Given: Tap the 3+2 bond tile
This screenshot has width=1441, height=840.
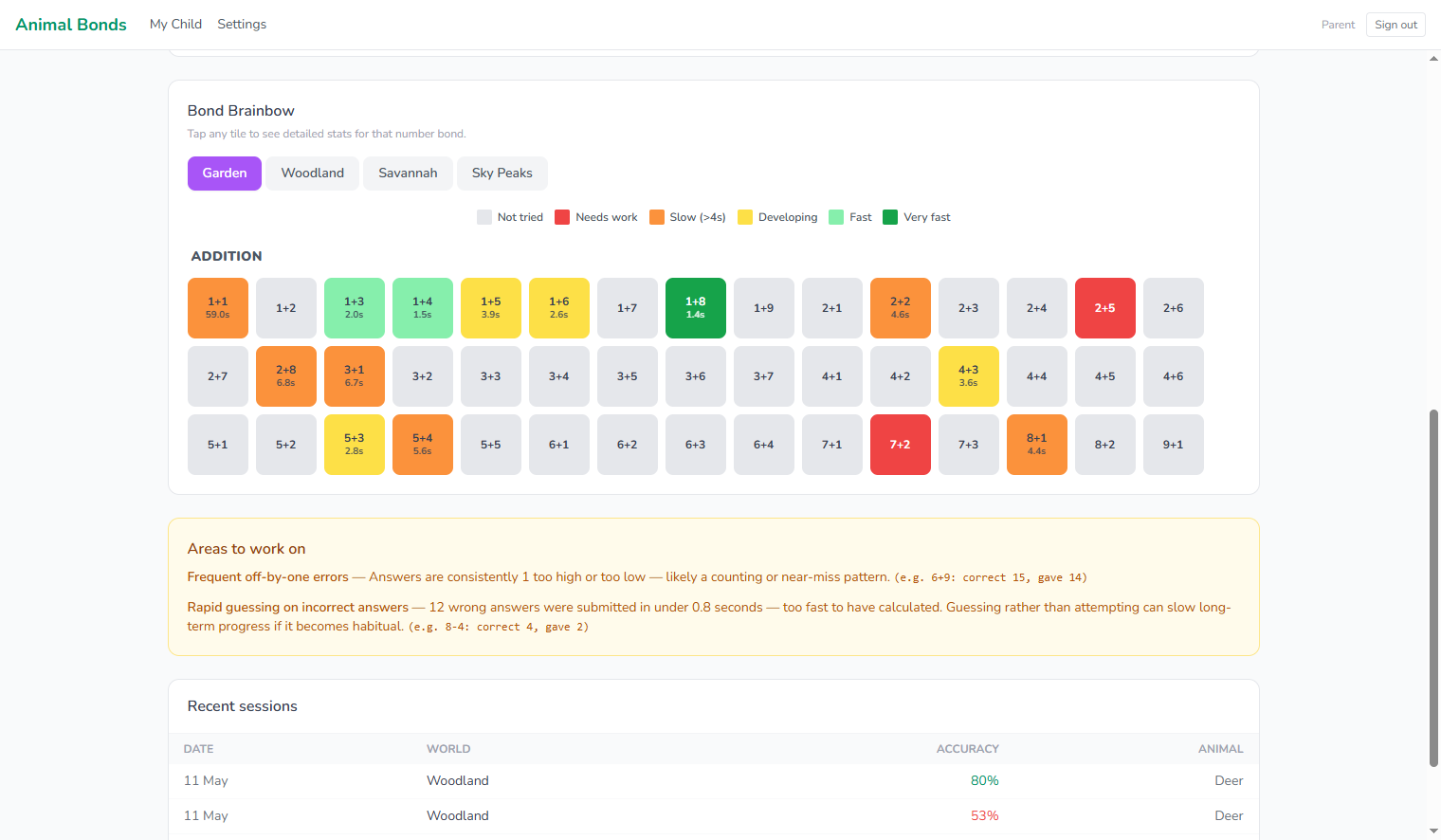Looking at the screenshot, I should click(423, 376).
